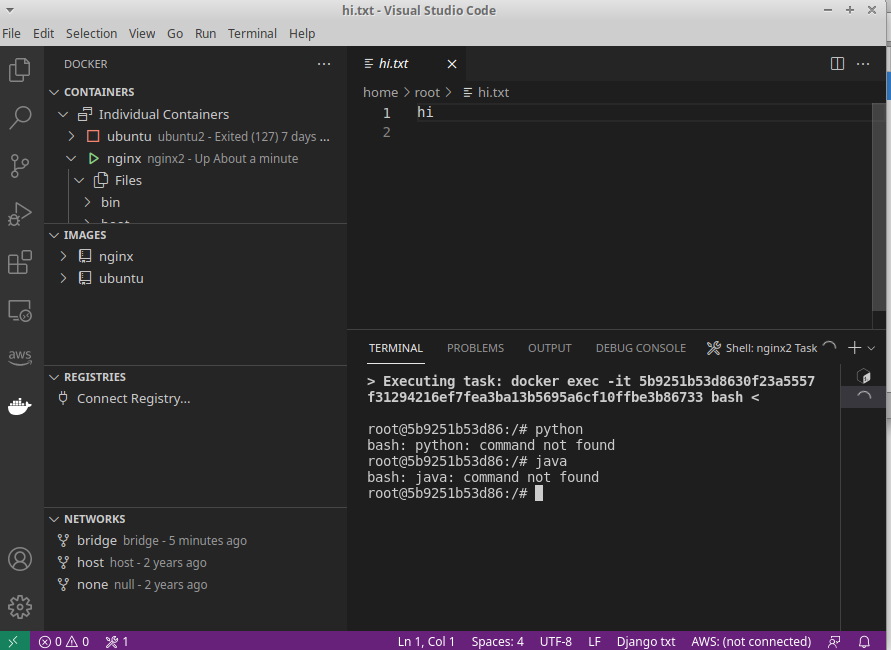The image size is (891, 650).
Task: Open the Explorer view in activity bar
Action: [x=20, y=70]
